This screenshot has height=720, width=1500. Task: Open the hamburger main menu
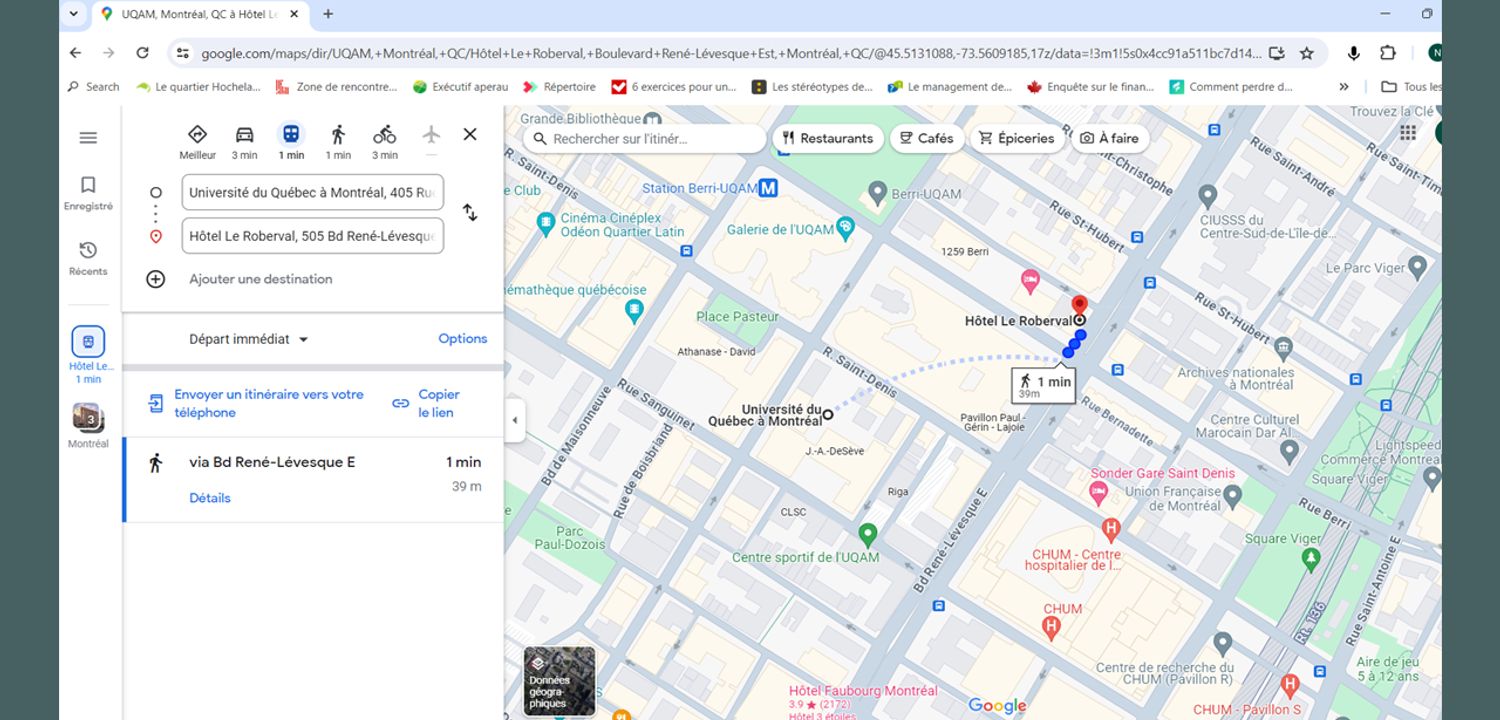point(88,138)
